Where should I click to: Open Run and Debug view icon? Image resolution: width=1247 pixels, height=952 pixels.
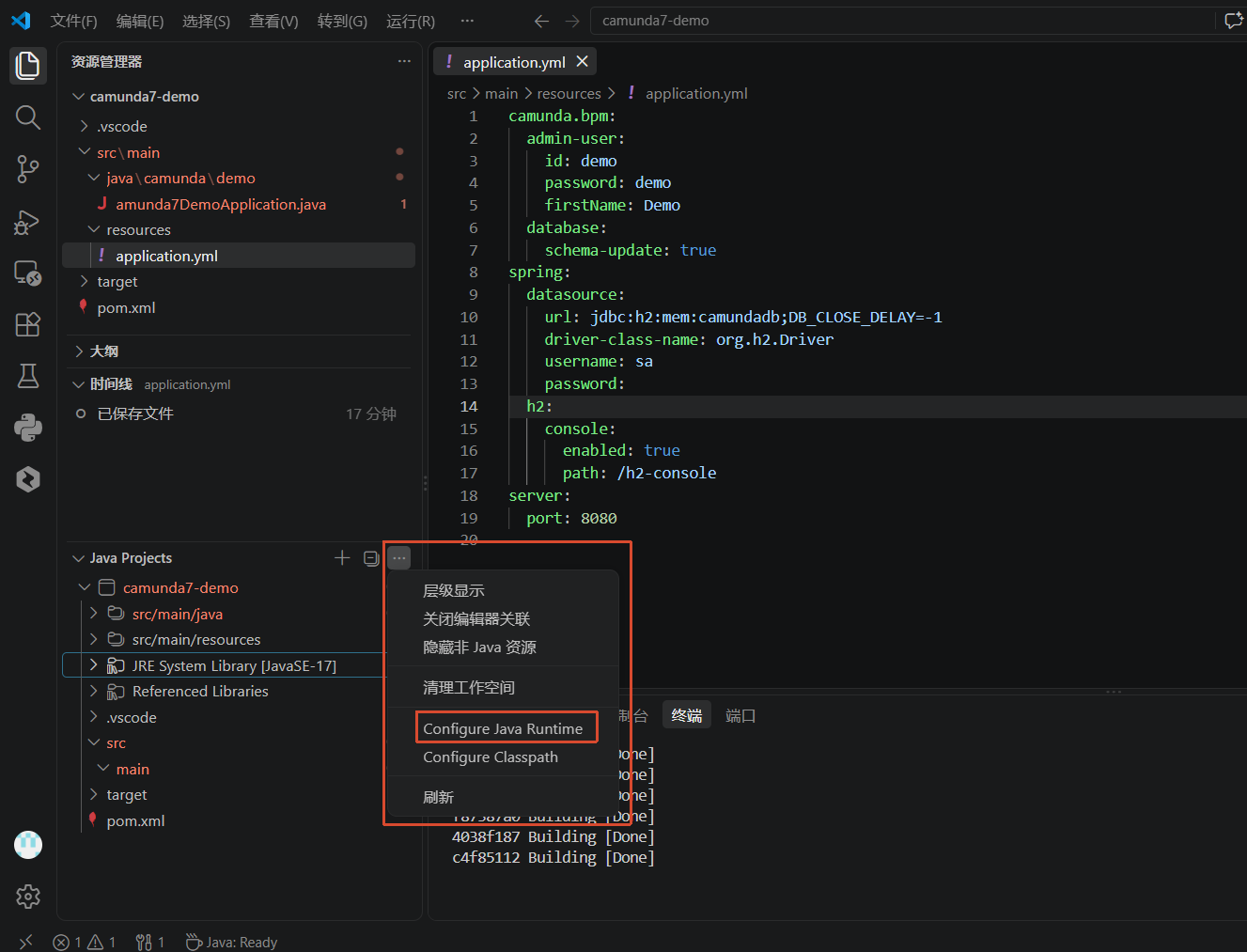click(28, 222)
